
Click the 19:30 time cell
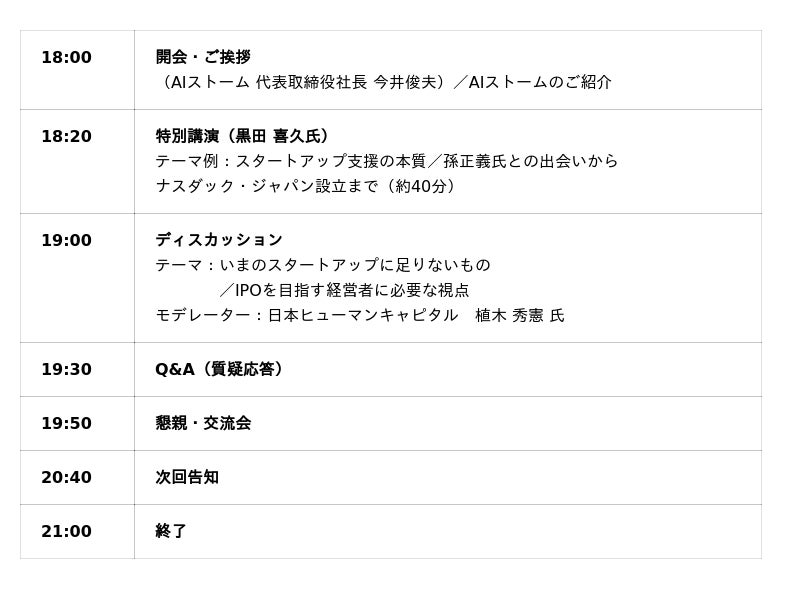click(77, 370)
